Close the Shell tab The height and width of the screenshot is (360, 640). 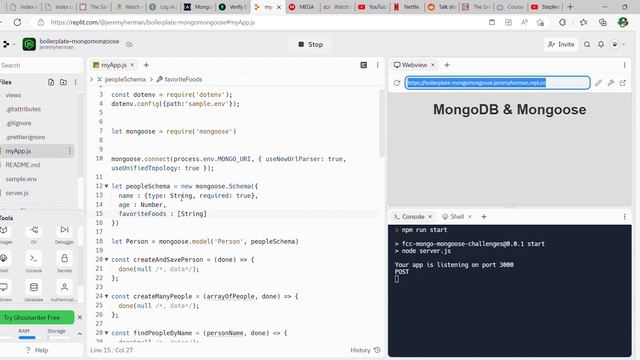tap(470, 217)
